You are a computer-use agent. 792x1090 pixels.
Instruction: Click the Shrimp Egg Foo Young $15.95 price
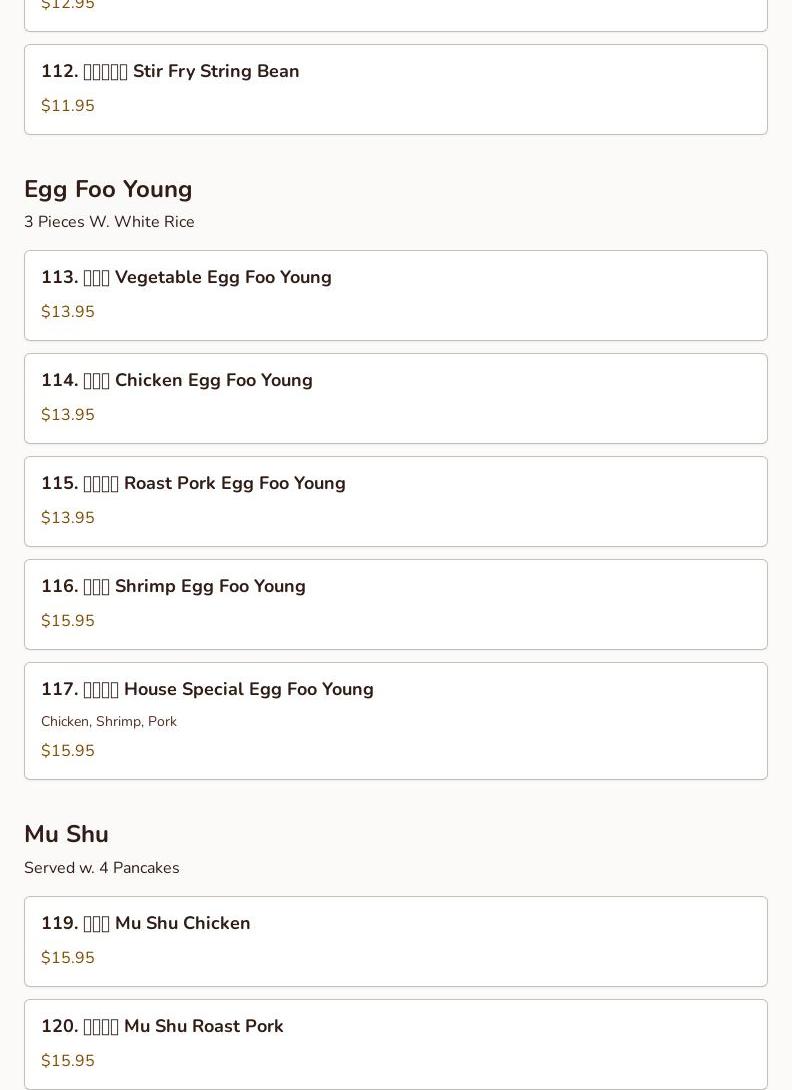click(x=67, y=620)
